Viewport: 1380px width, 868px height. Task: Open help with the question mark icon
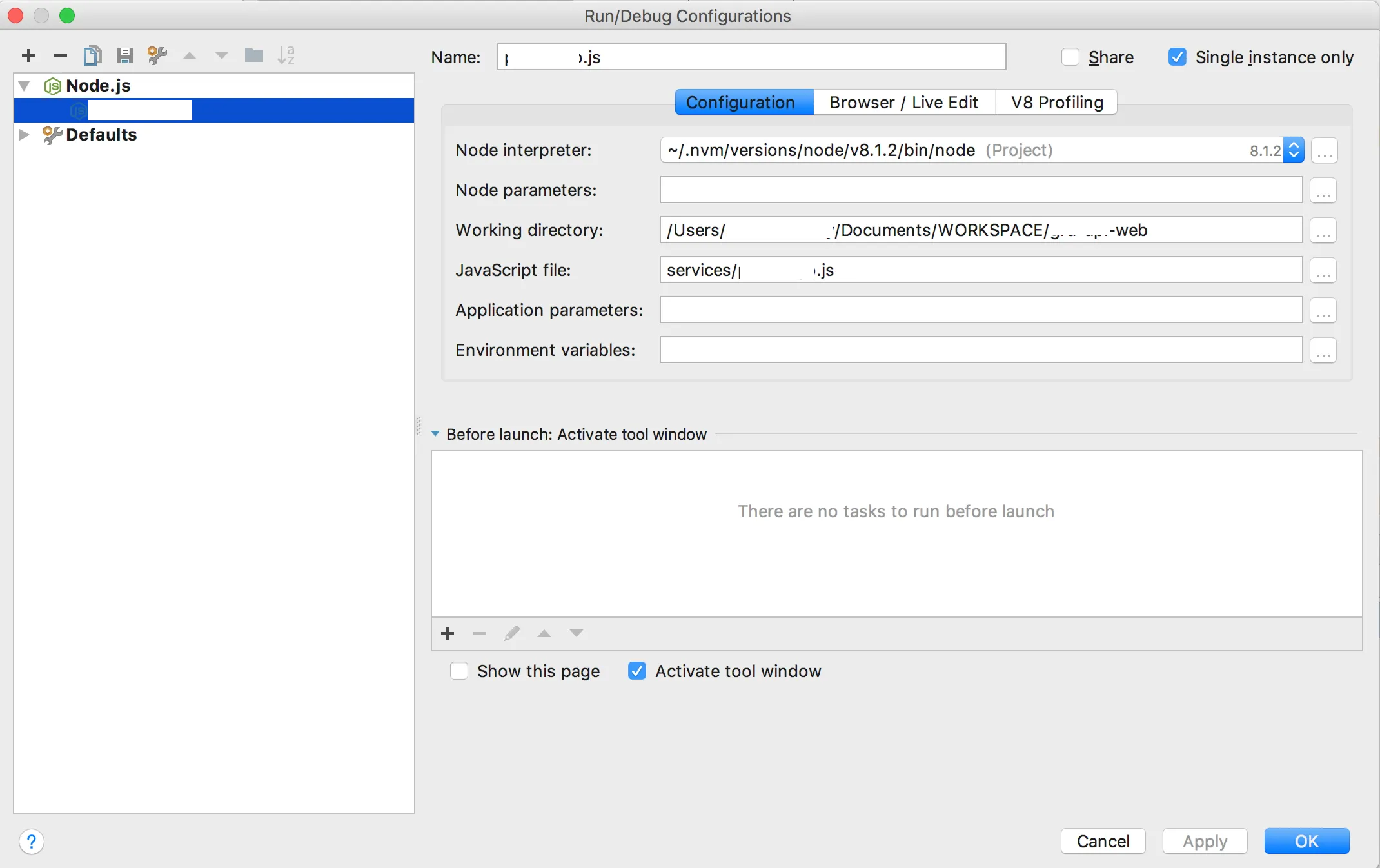pyautogui.click(x=31, y=842)
